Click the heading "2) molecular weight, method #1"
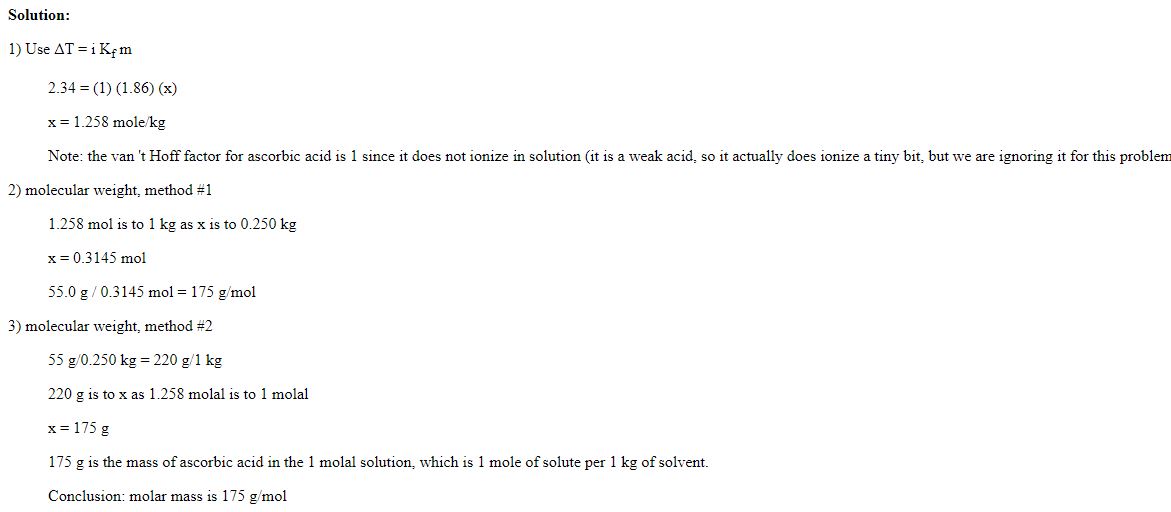1171x512 pixels. [110, 190]
